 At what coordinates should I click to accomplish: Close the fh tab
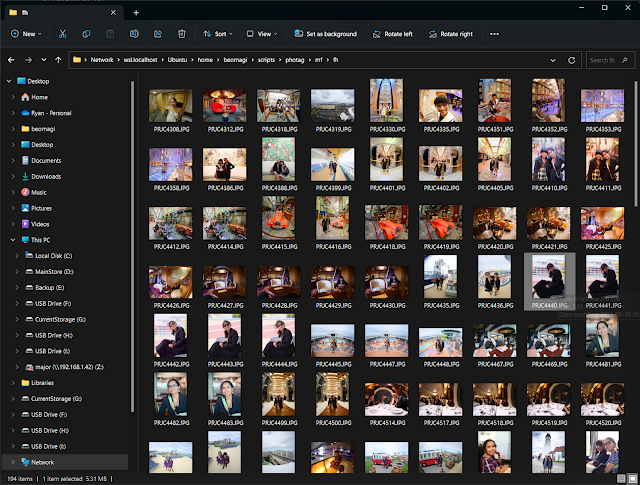tap(113, 13)
